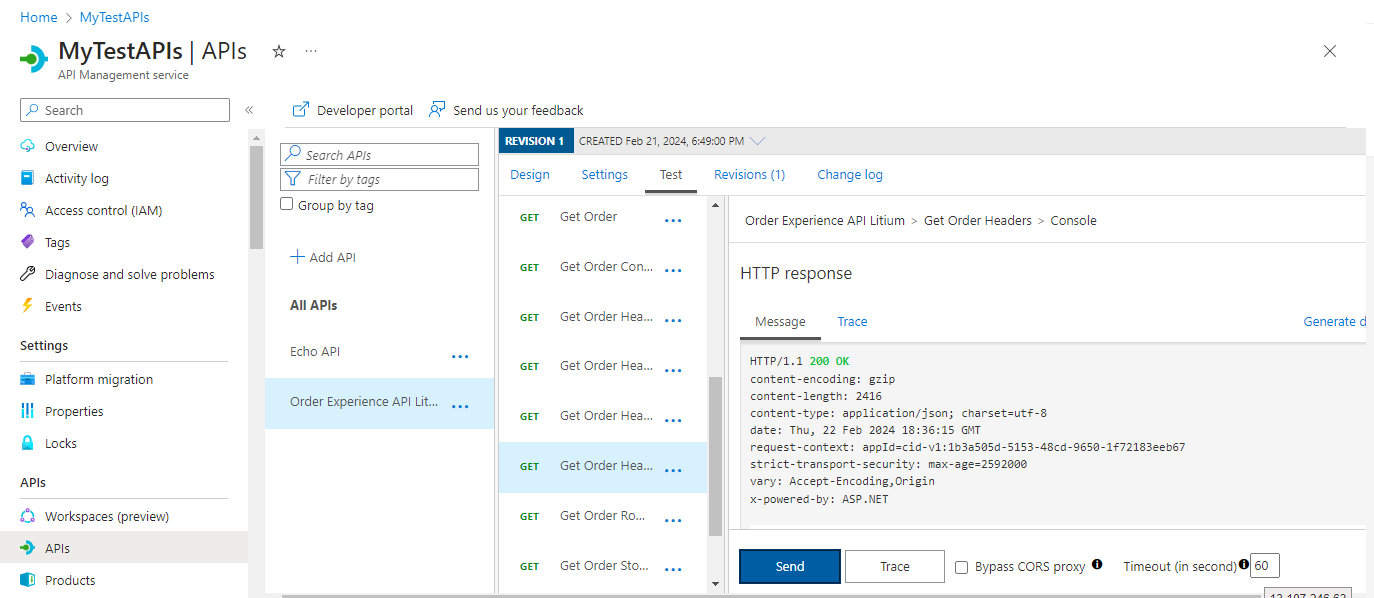Click the sidebar Search box

pyautogui.click(x=125, y=110)
